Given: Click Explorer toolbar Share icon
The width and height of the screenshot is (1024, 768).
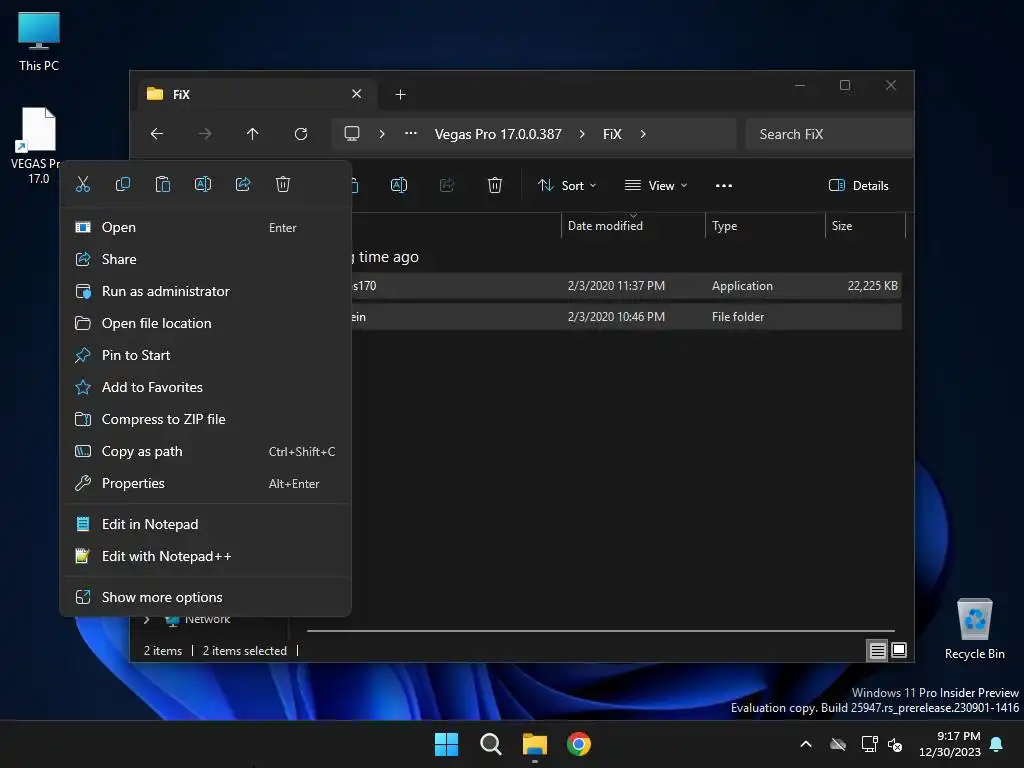Looking at the screenshot, I should click(447, 185).
